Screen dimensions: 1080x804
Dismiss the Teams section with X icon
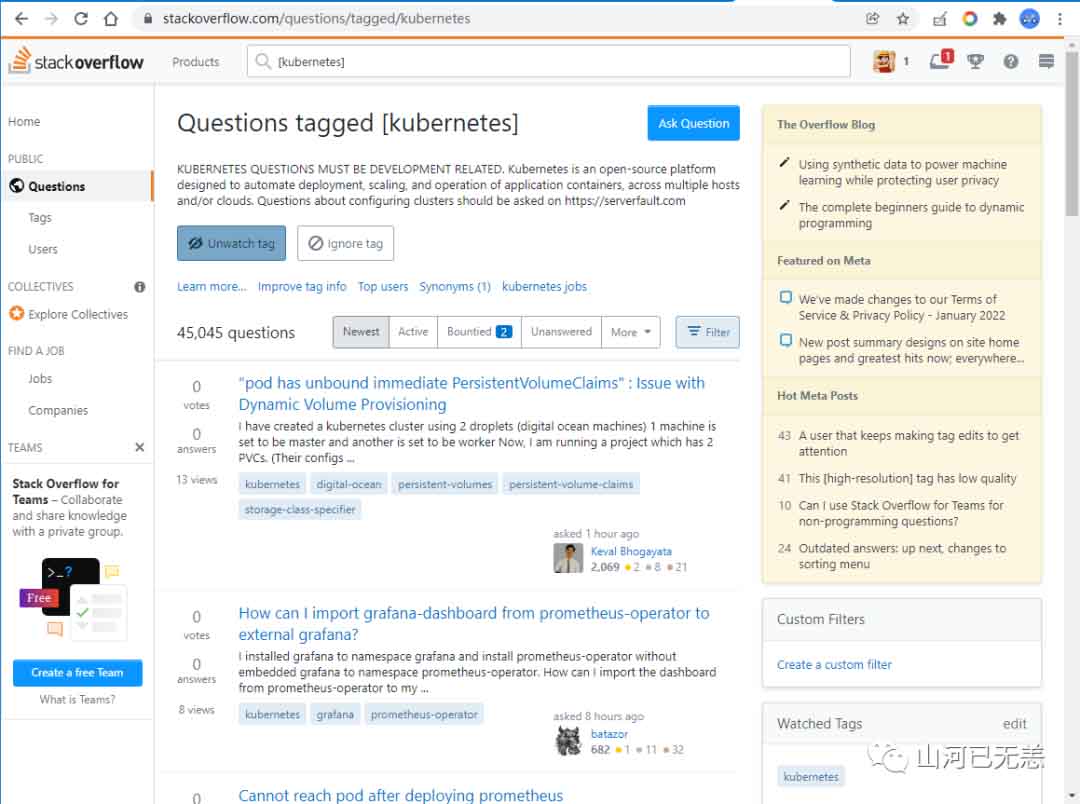point(140,447)
